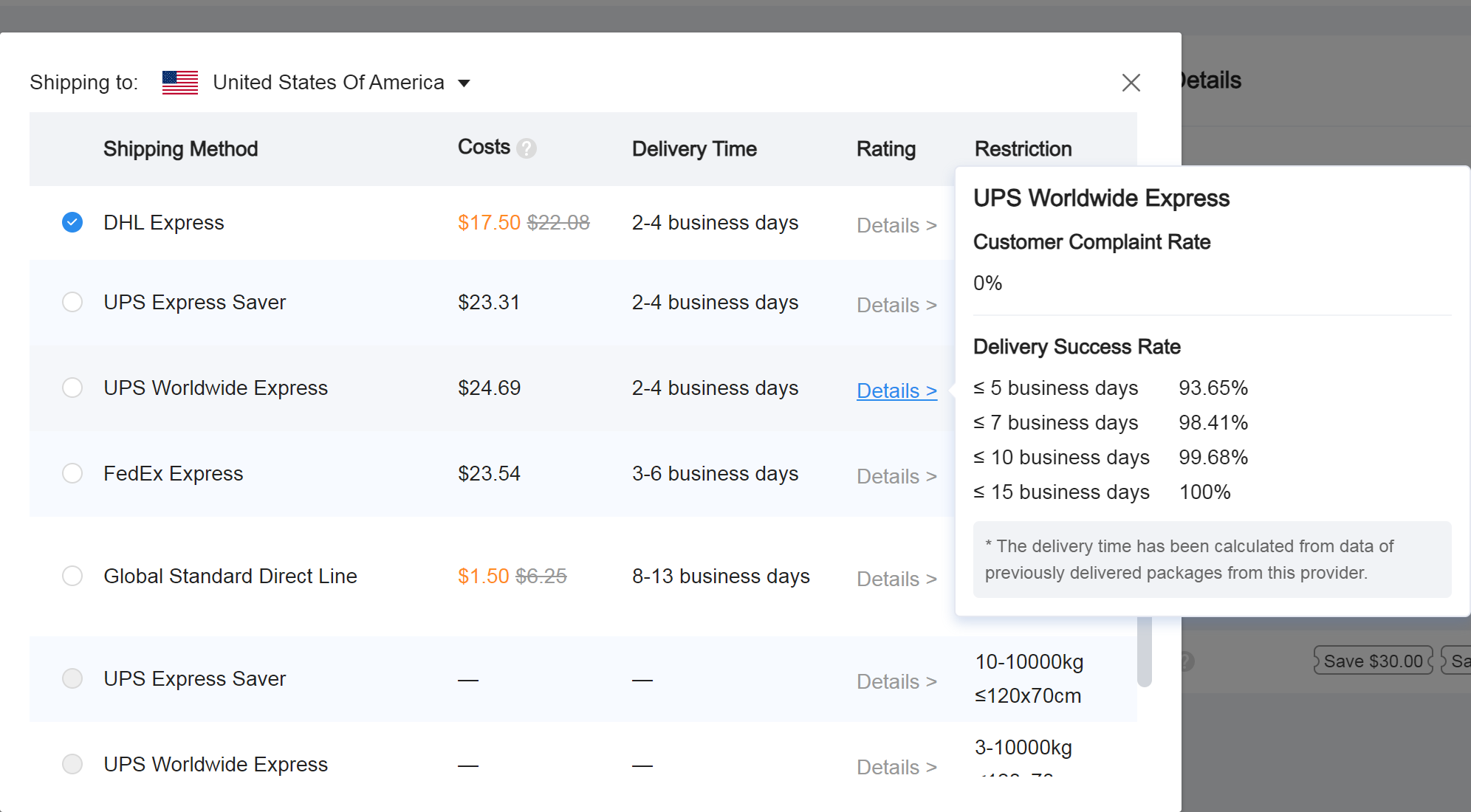Choose UPS Express Saver at $23.31
This screenshot has height=812, width=1471.
pyautogui.click(x=72, y=302)
